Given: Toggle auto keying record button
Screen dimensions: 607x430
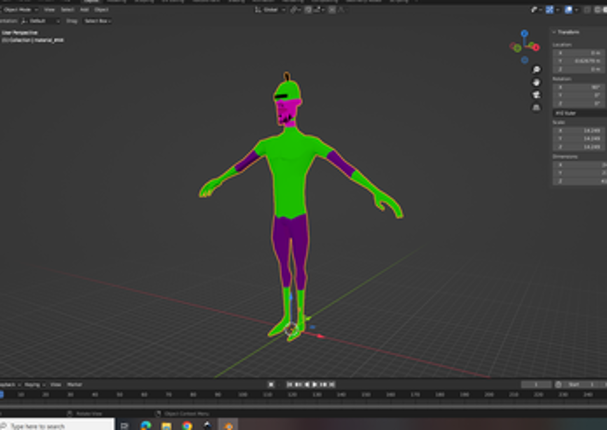Looking at the screenshot, I should tap(271, 385).
